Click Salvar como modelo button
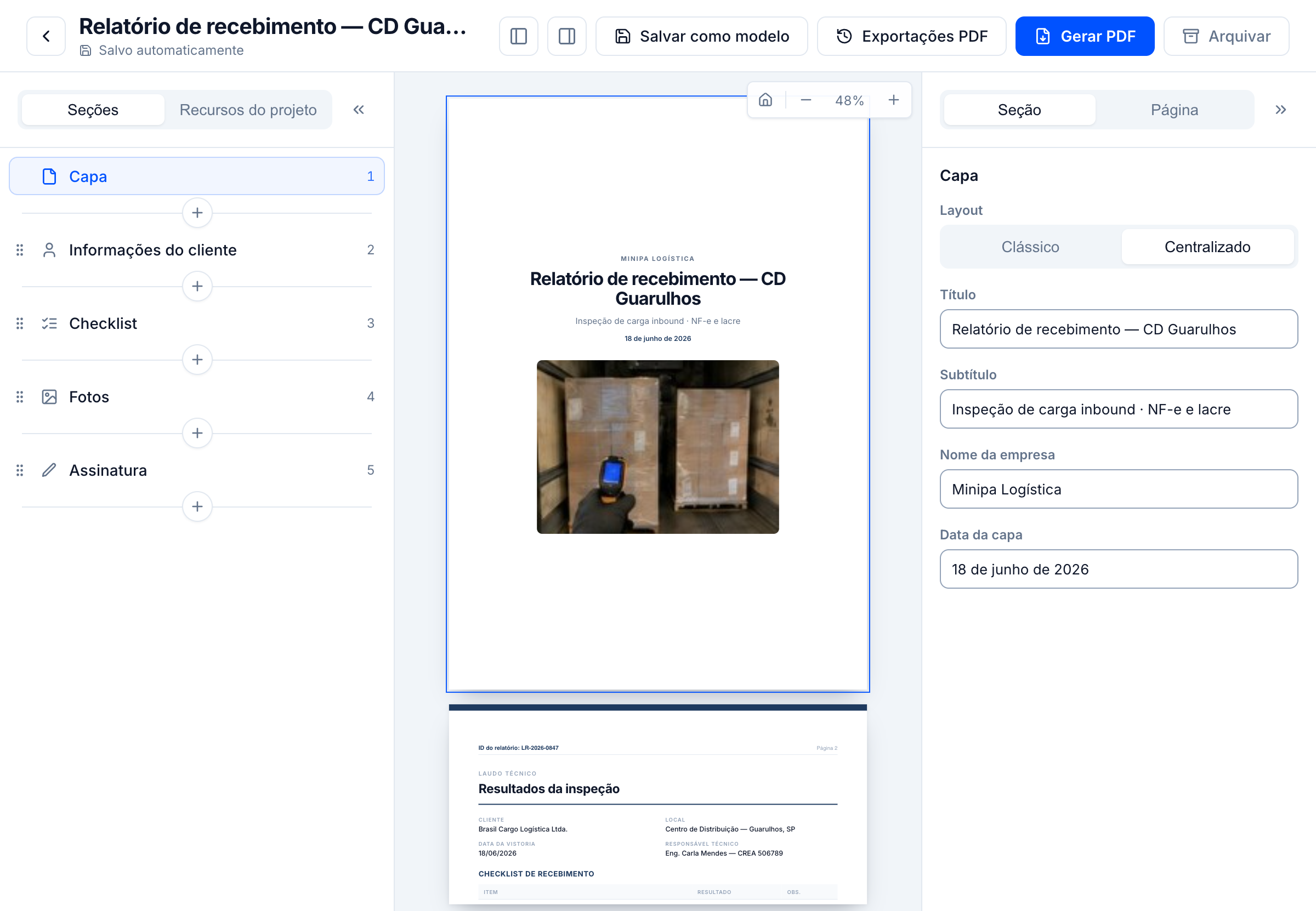 pyautogui.click(x=702, y=36)
